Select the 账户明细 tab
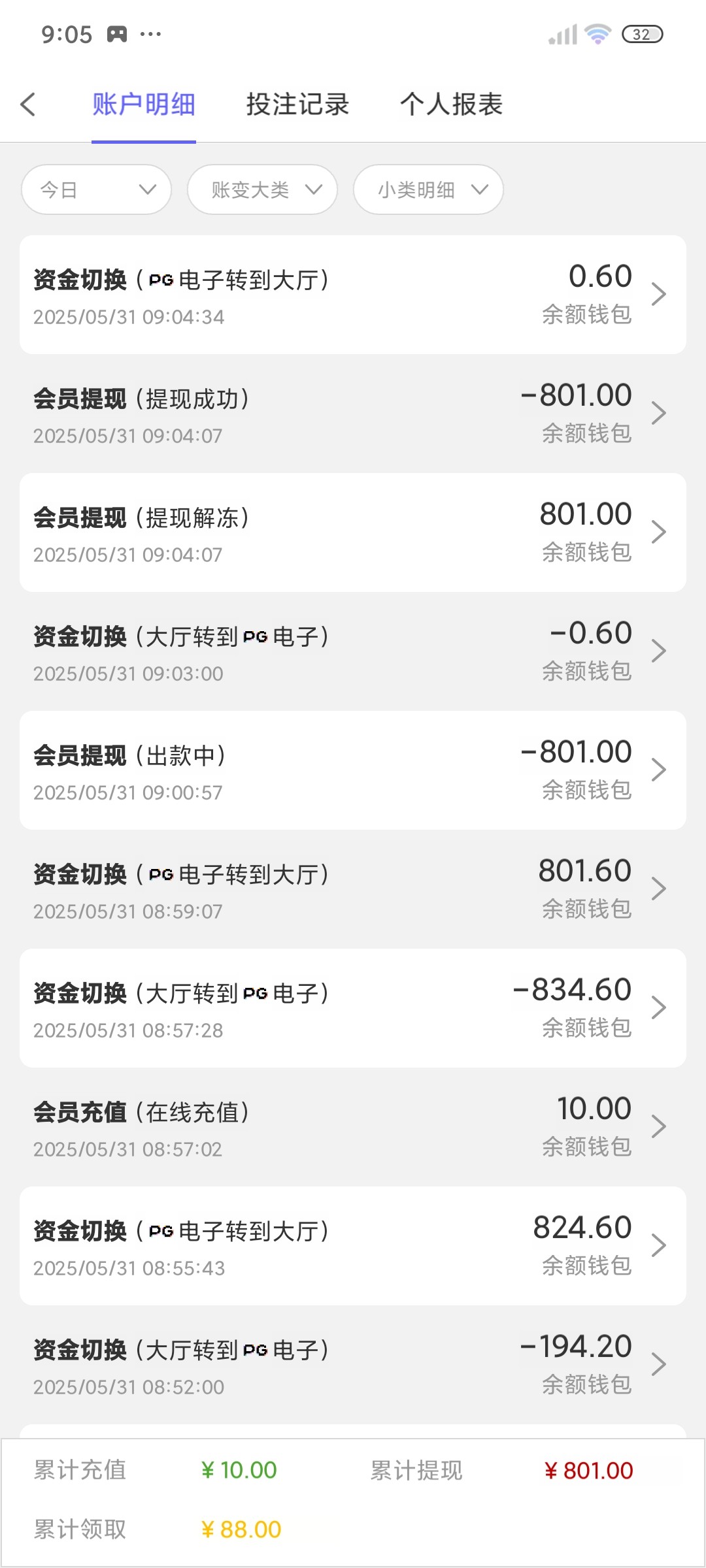The width and height of the screenshot is (706, 1568). coord(144,105)
